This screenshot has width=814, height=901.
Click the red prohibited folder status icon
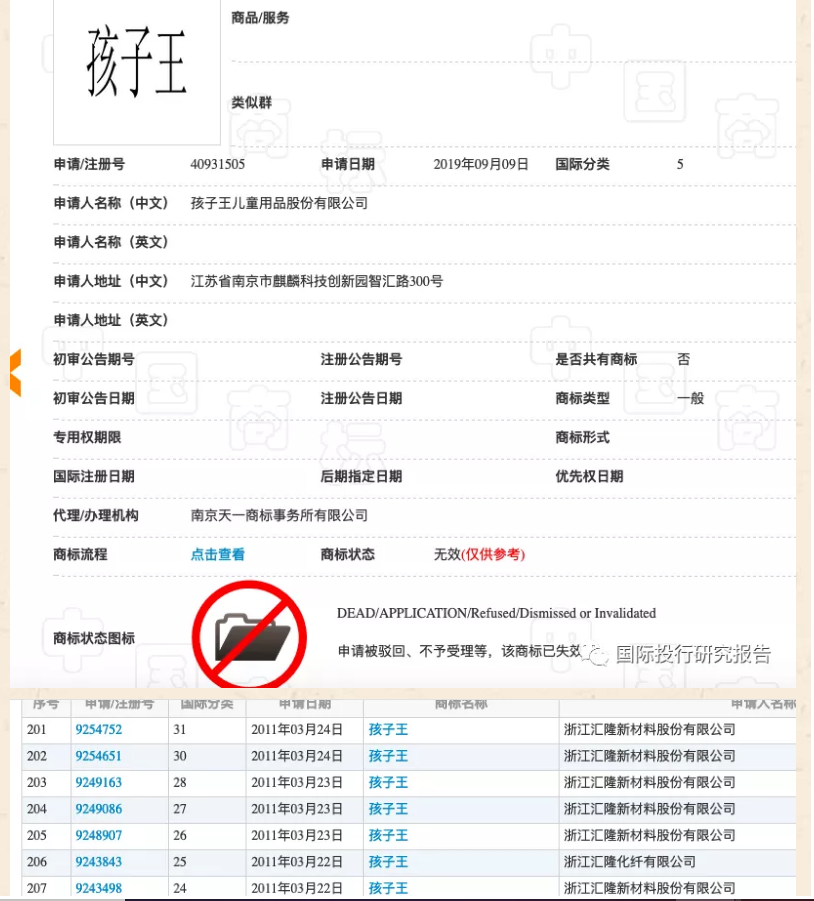pyautogui.click(x=249, y=634)
